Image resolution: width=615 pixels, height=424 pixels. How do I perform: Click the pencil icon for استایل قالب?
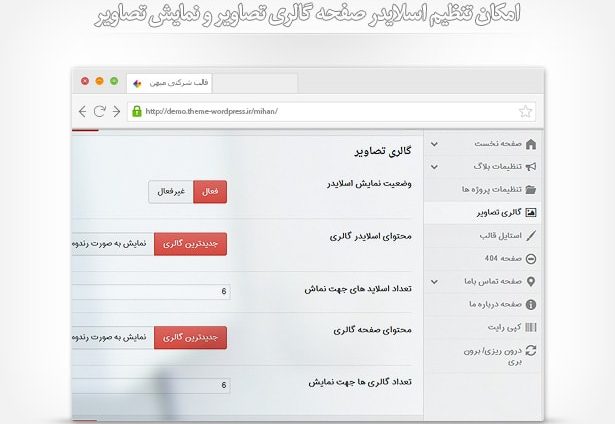tap(530, 236)
